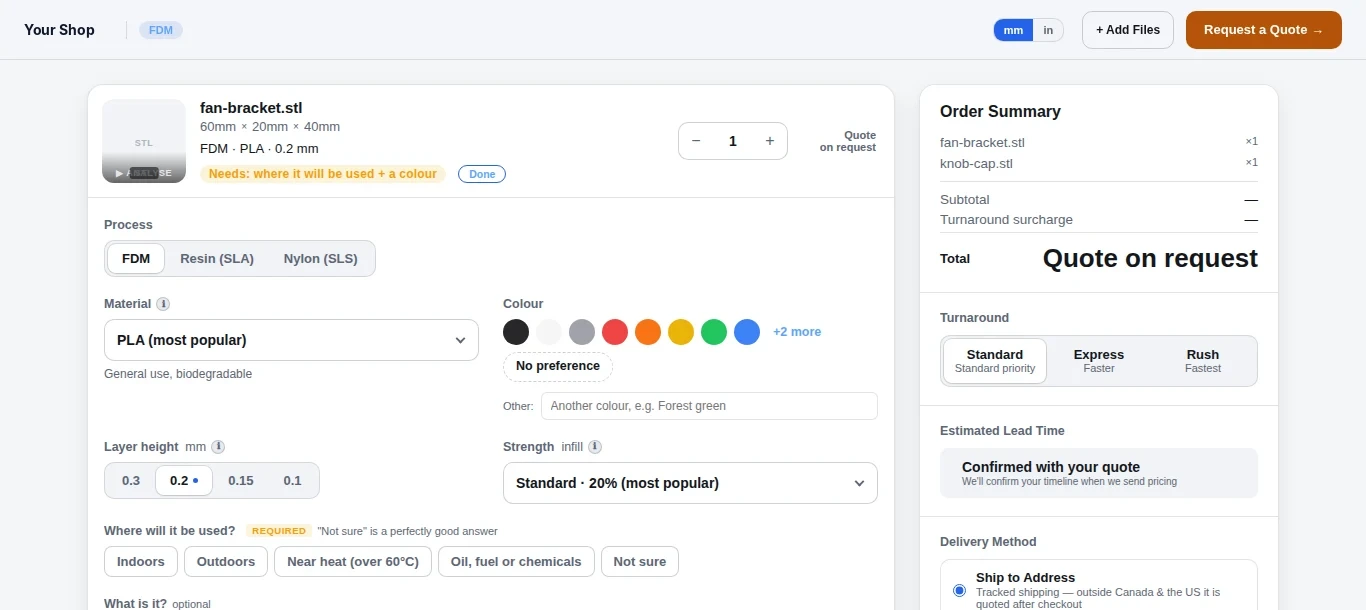Click the Other colour text field
This screenshot has width=1366, height=610.
click(709, 406)
